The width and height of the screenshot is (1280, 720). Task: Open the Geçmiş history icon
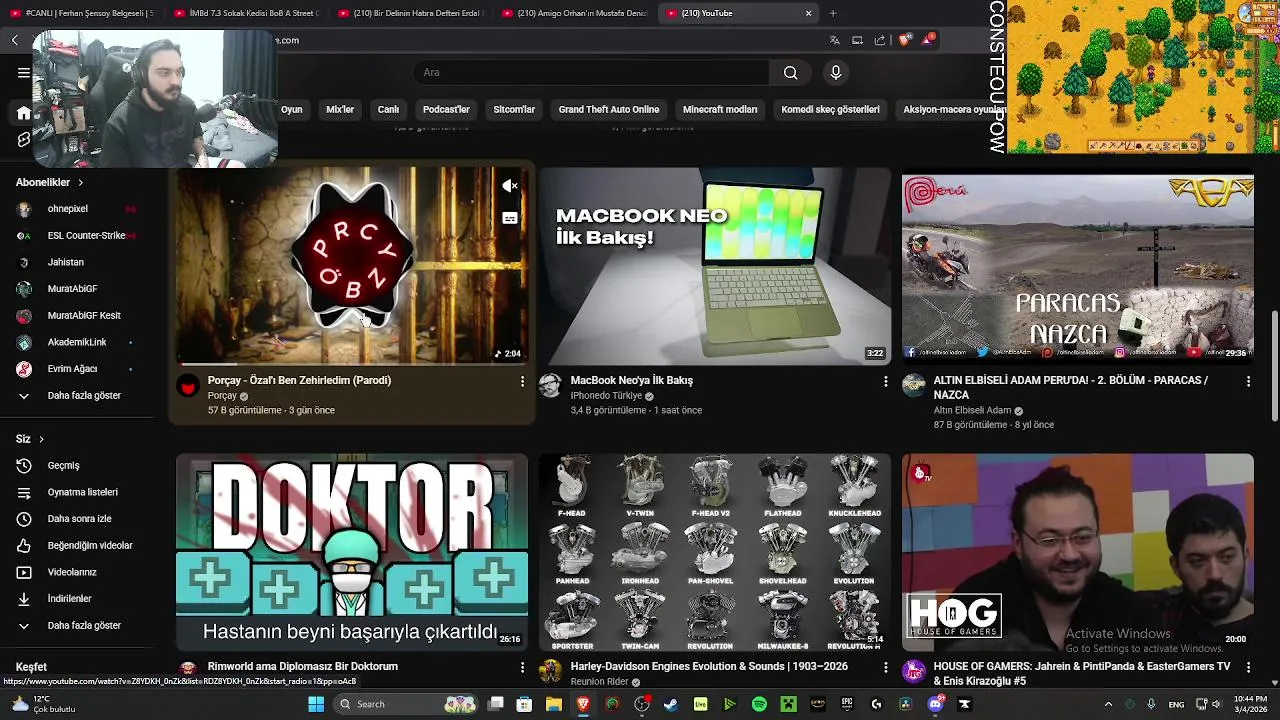(x=24, y=465)
